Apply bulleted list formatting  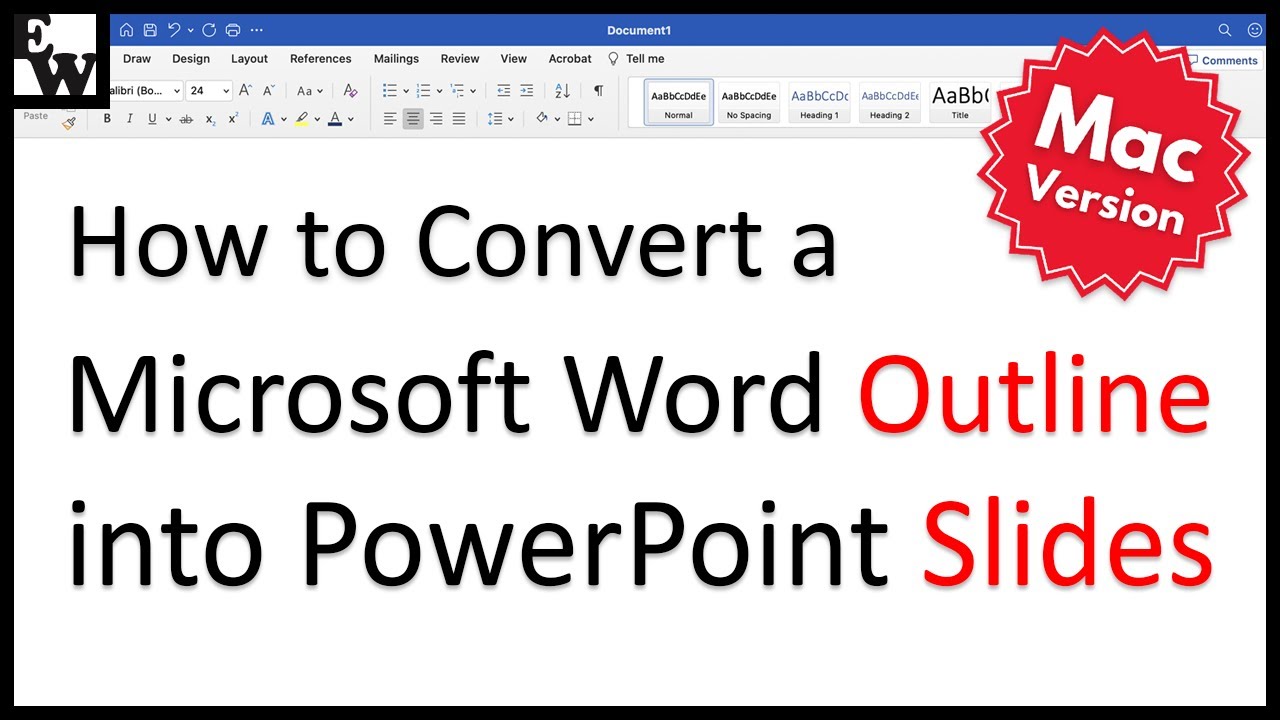click(x=390, y=91)
